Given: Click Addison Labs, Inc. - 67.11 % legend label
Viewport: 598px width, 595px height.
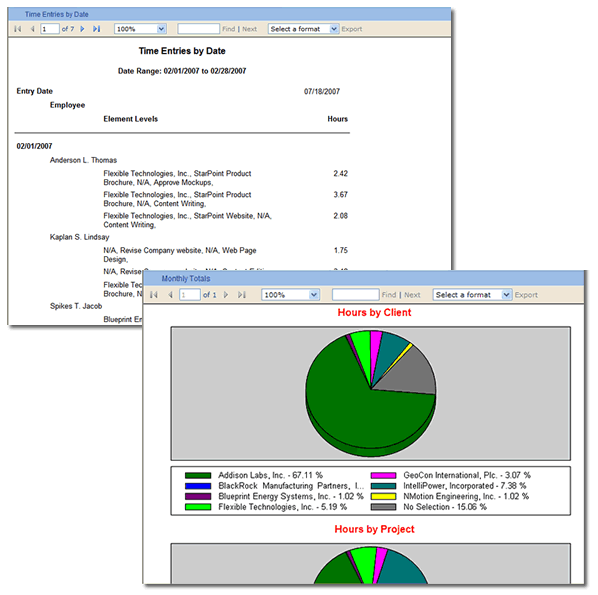Looking at the screenshot, I should tap(270, 476).
